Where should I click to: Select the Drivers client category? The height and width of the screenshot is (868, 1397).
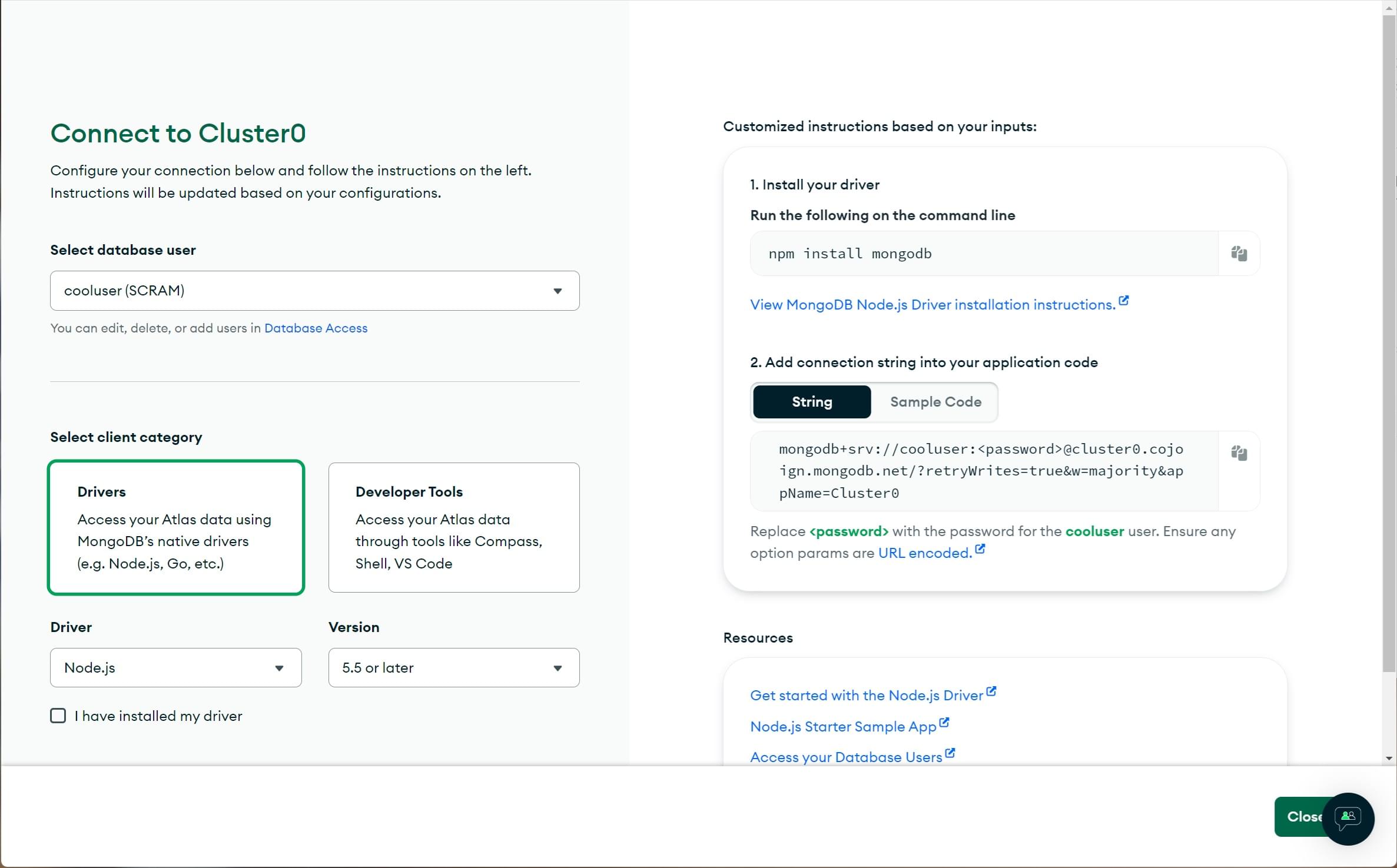(x=176, y=526)
